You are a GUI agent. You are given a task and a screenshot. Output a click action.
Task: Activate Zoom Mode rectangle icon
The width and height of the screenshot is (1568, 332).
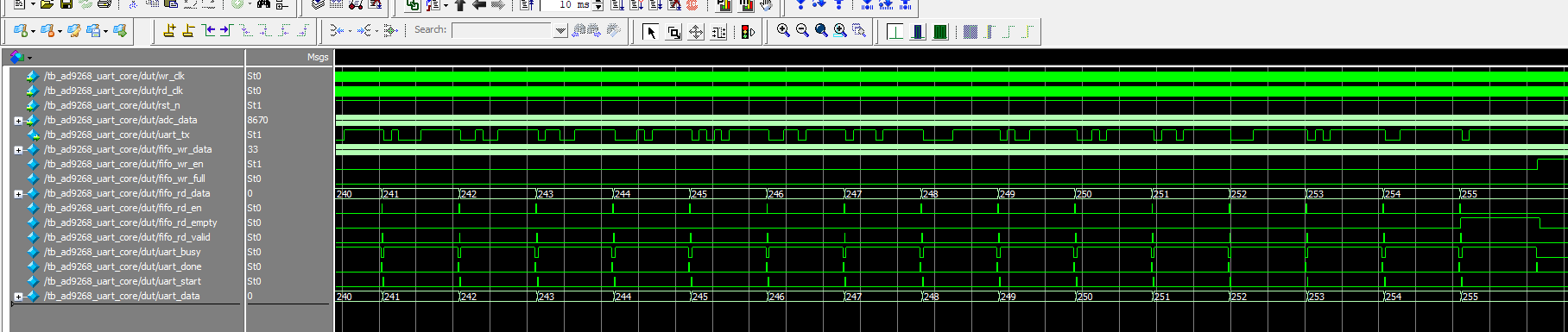[673, 32]
